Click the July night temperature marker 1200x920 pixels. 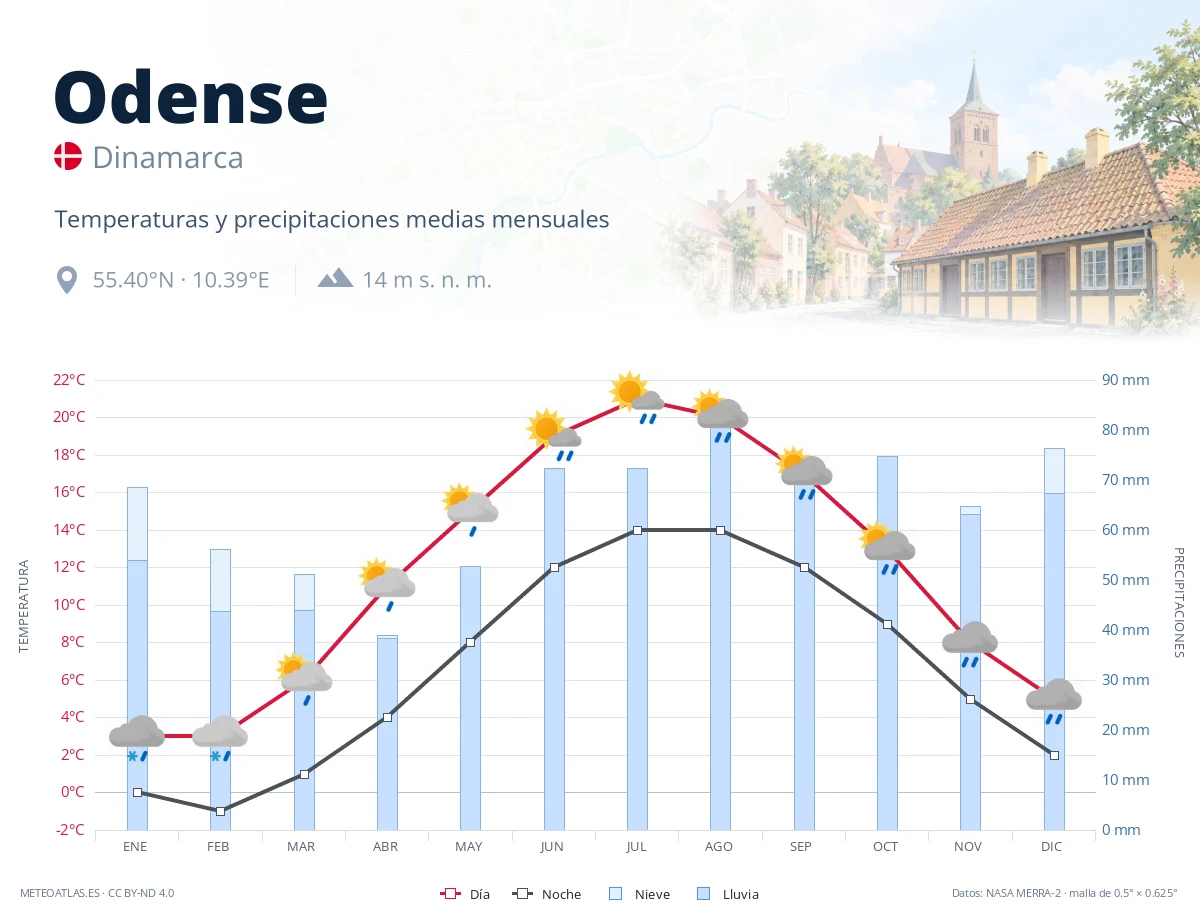637,530
